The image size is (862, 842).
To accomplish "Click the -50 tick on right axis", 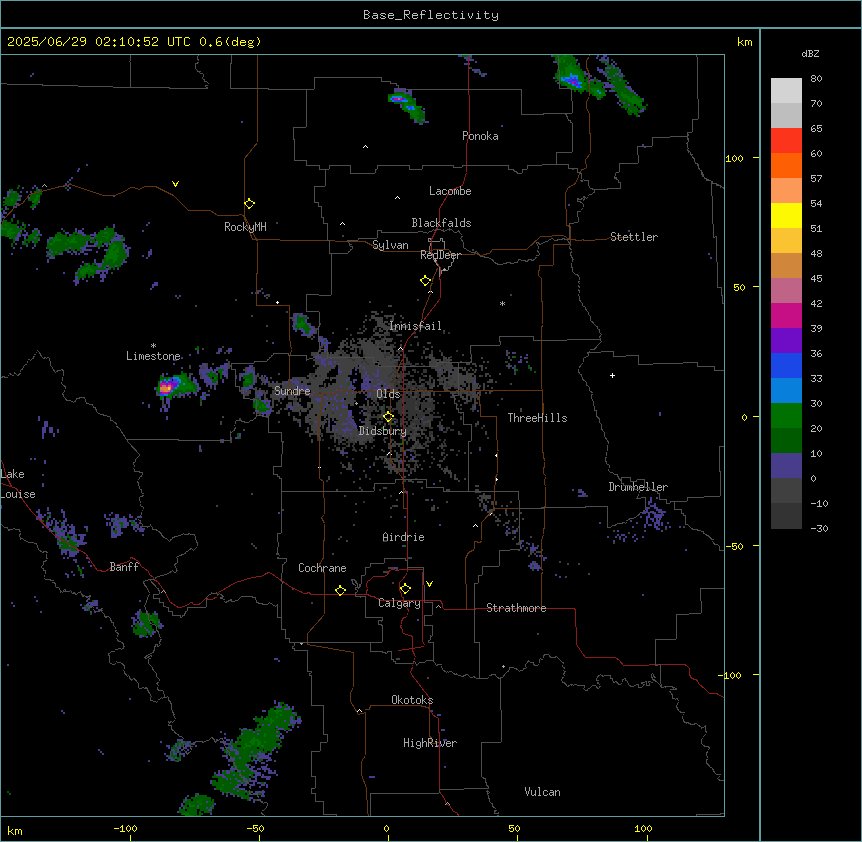I will point(734,546).
